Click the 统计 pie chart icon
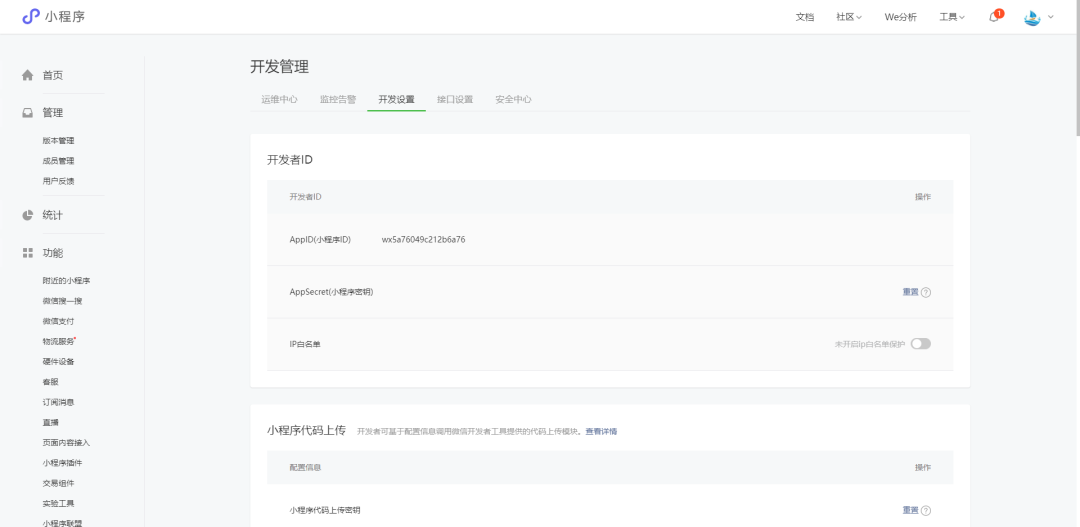 (x=28, y=215)
